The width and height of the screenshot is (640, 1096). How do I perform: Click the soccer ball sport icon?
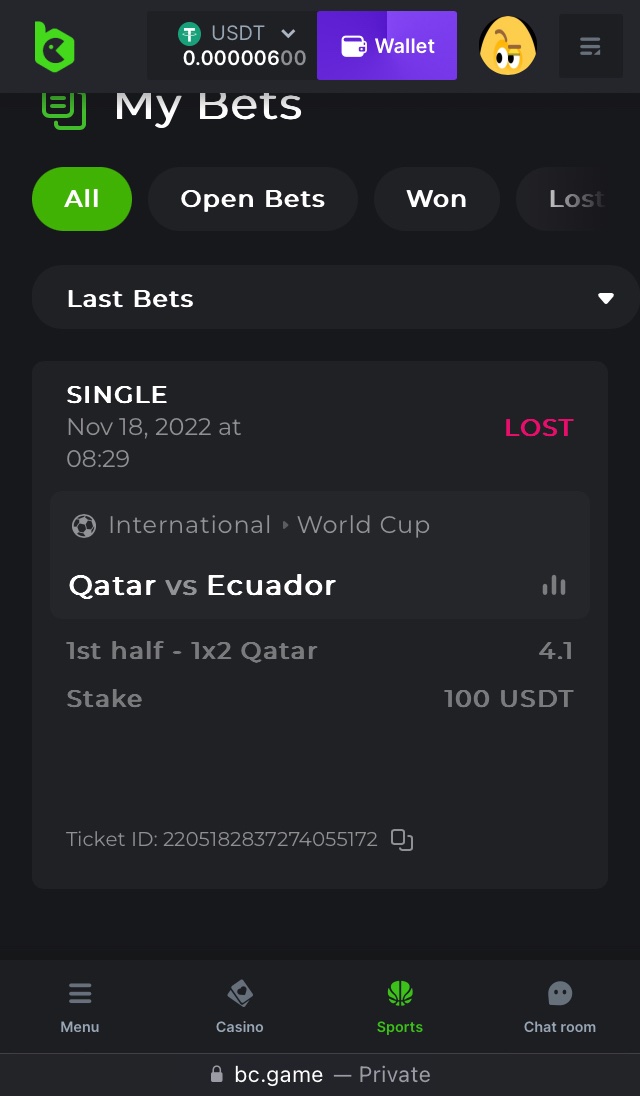pos(84,526)
